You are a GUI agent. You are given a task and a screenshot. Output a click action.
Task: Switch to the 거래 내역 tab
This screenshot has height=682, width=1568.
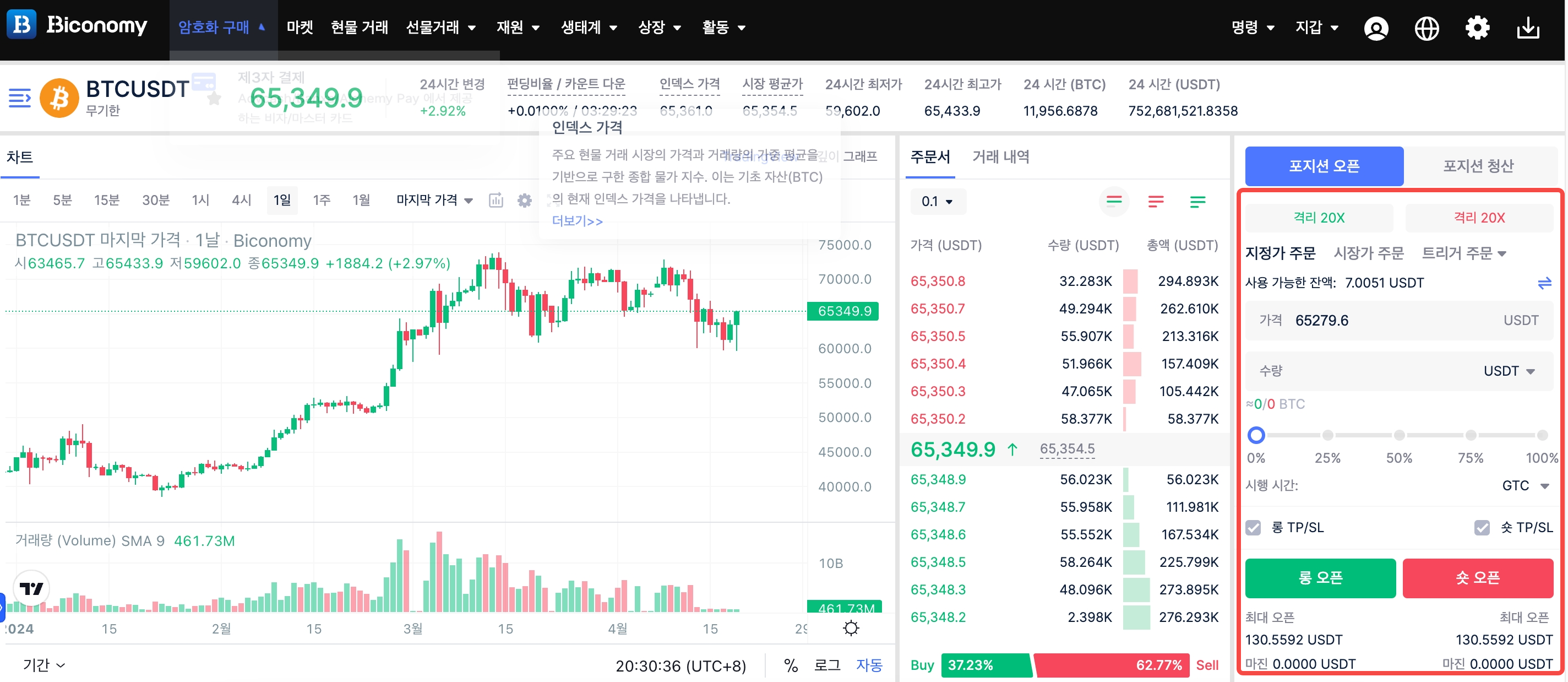tap(1001, 157)
